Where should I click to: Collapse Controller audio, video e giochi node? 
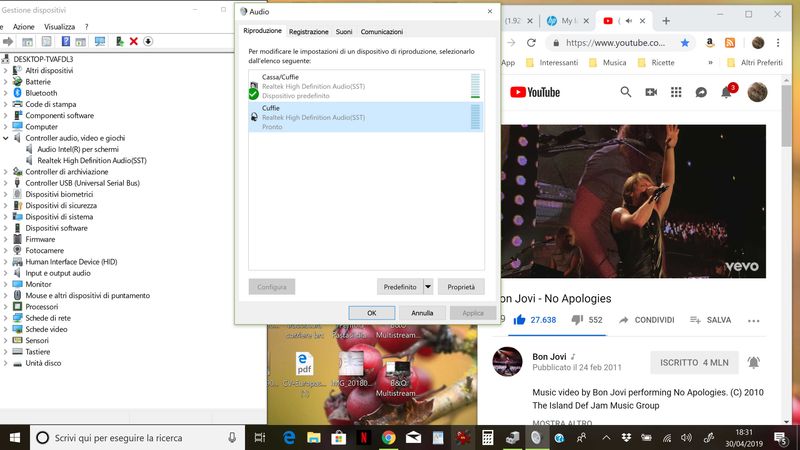(6, 138)
